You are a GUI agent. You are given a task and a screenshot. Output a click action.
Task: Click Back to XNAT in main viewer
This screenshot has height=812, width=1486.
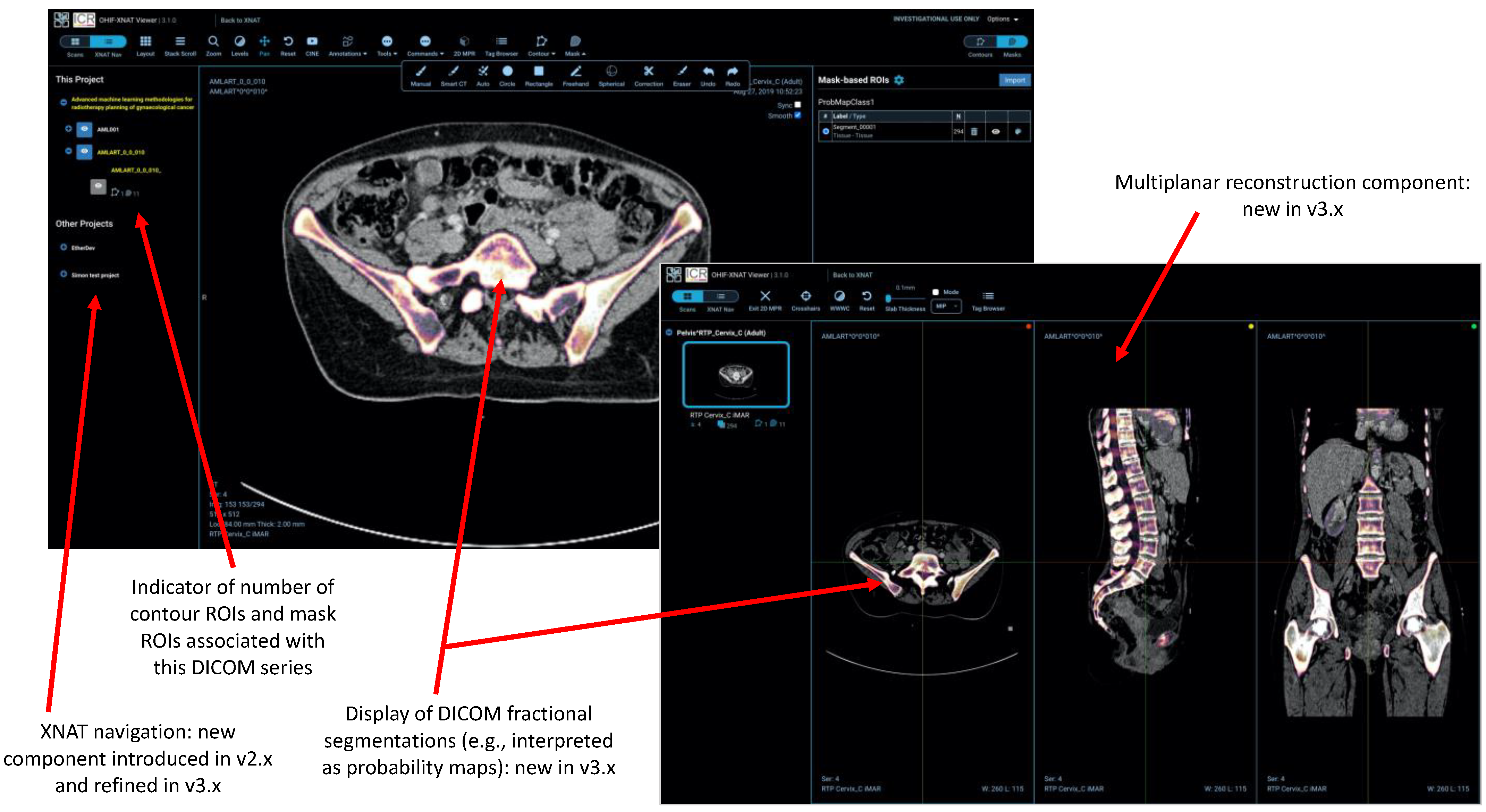click(x=240, y=20)
